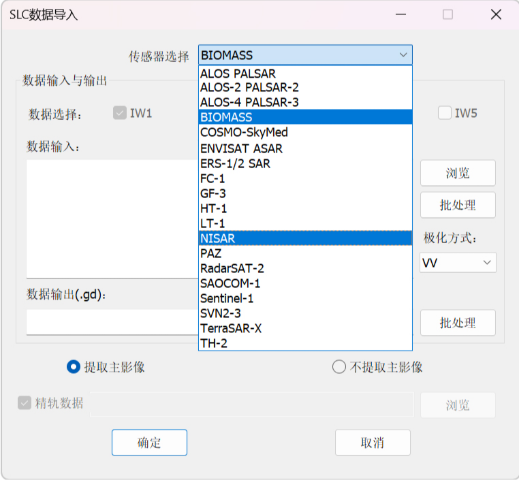The image size is (519, 480).
Task: Open the 极化方式 VV polarization dropdown
Action: point(458,263)
